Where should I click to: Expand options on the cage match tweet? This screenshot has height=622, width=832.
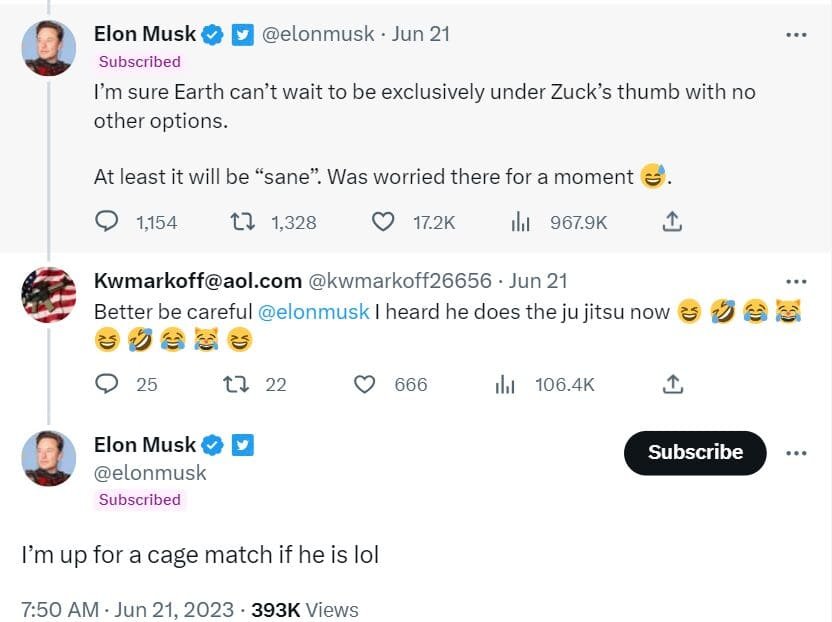[797, 453]
